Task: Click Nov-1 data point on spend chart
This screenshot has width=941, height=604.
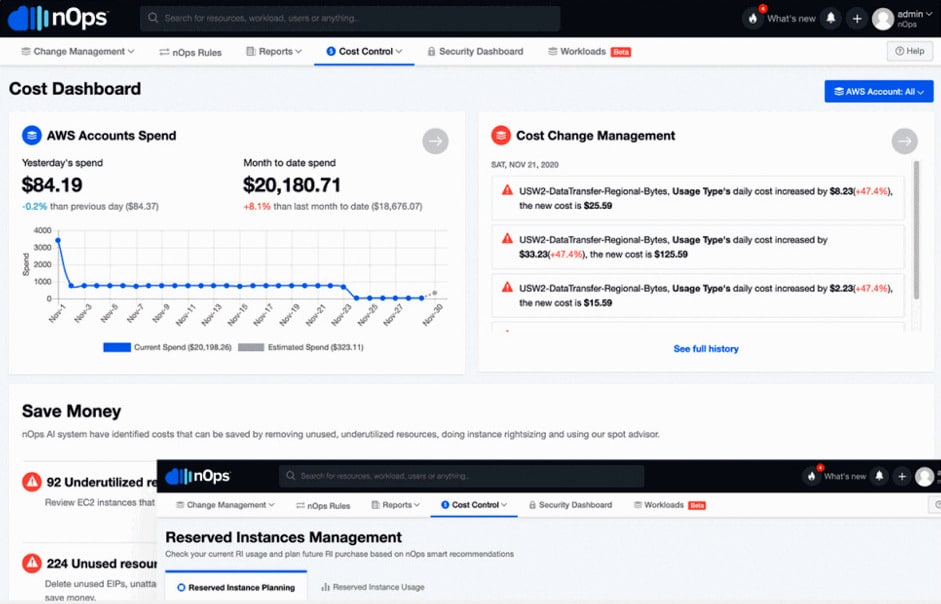Action: pos(58,240)
